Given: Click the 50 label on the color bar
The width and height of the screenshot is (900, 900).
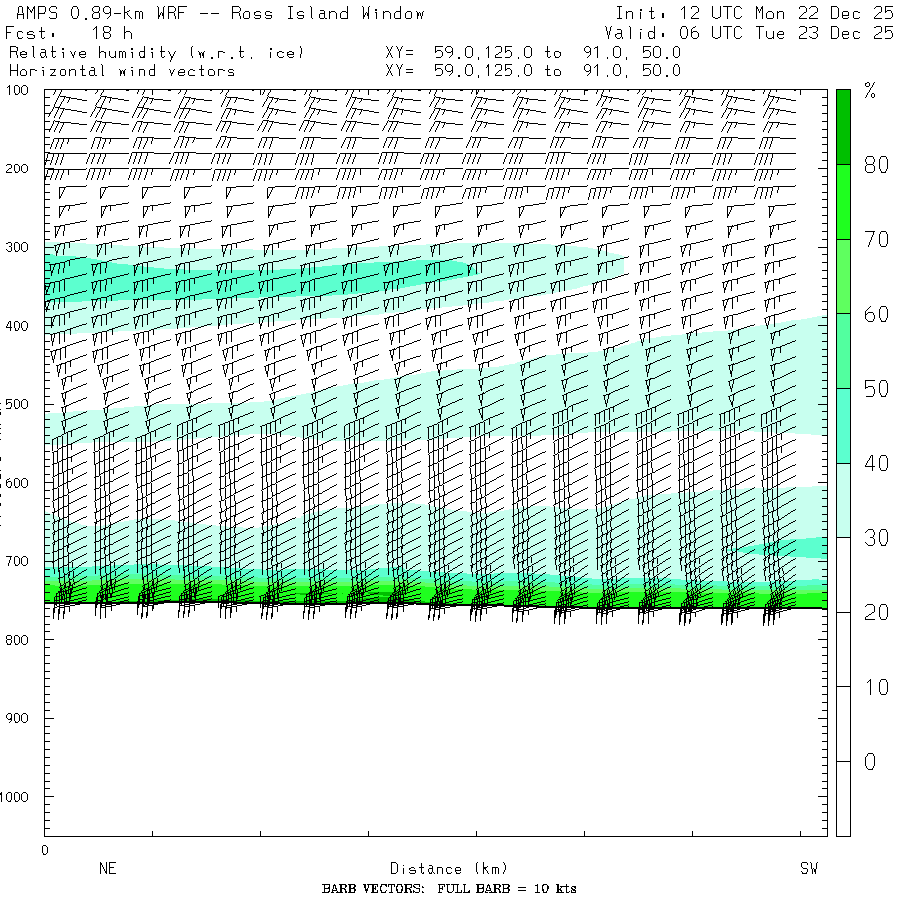Looking at the screenshot, I should coord(876,389).
